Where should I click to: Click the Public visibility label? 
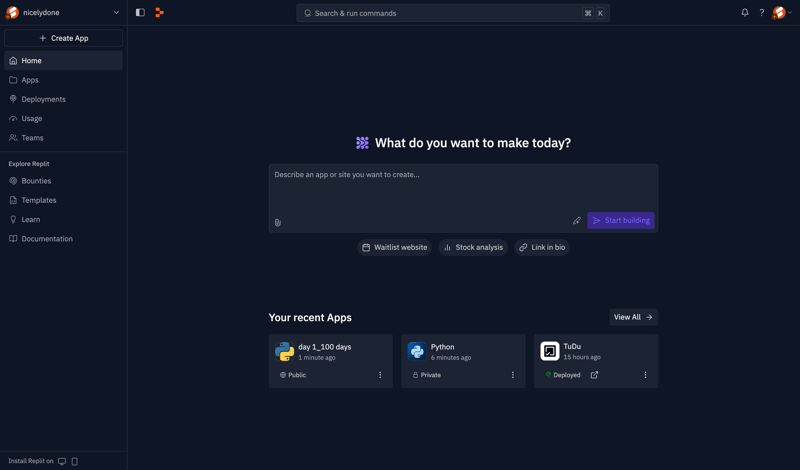[x=293, y=375]
